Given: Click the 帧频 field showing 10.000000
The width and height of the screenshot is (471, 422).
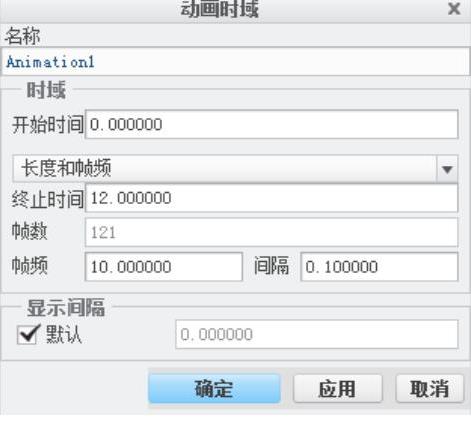Looking at the screenshot, I should [164, 267].
